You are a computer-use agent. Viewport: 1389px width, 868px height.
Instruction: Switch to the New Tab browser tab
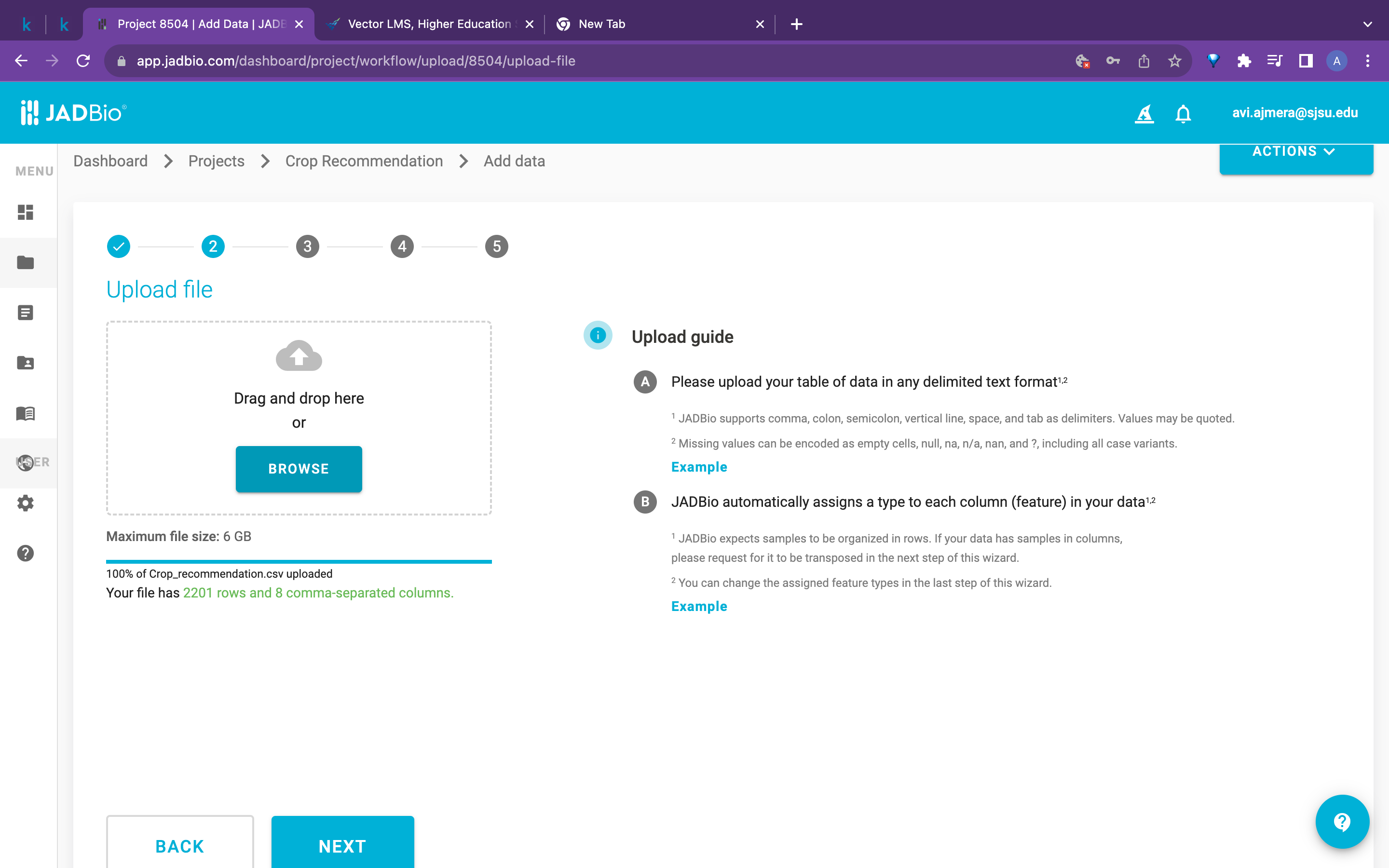pos(600,24)
